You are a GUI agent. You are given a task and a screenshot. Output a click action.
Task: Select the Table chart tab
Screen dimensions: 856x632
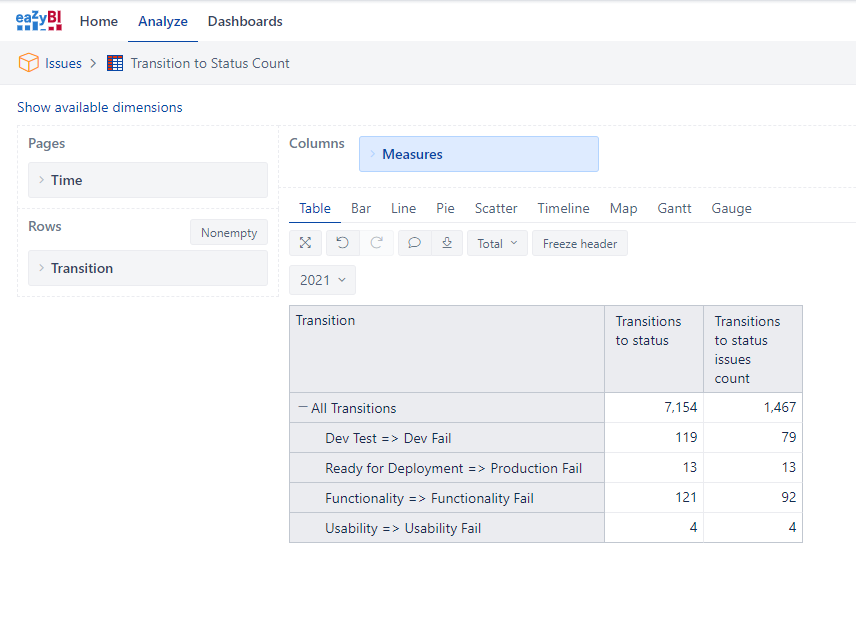click(315, 208)
